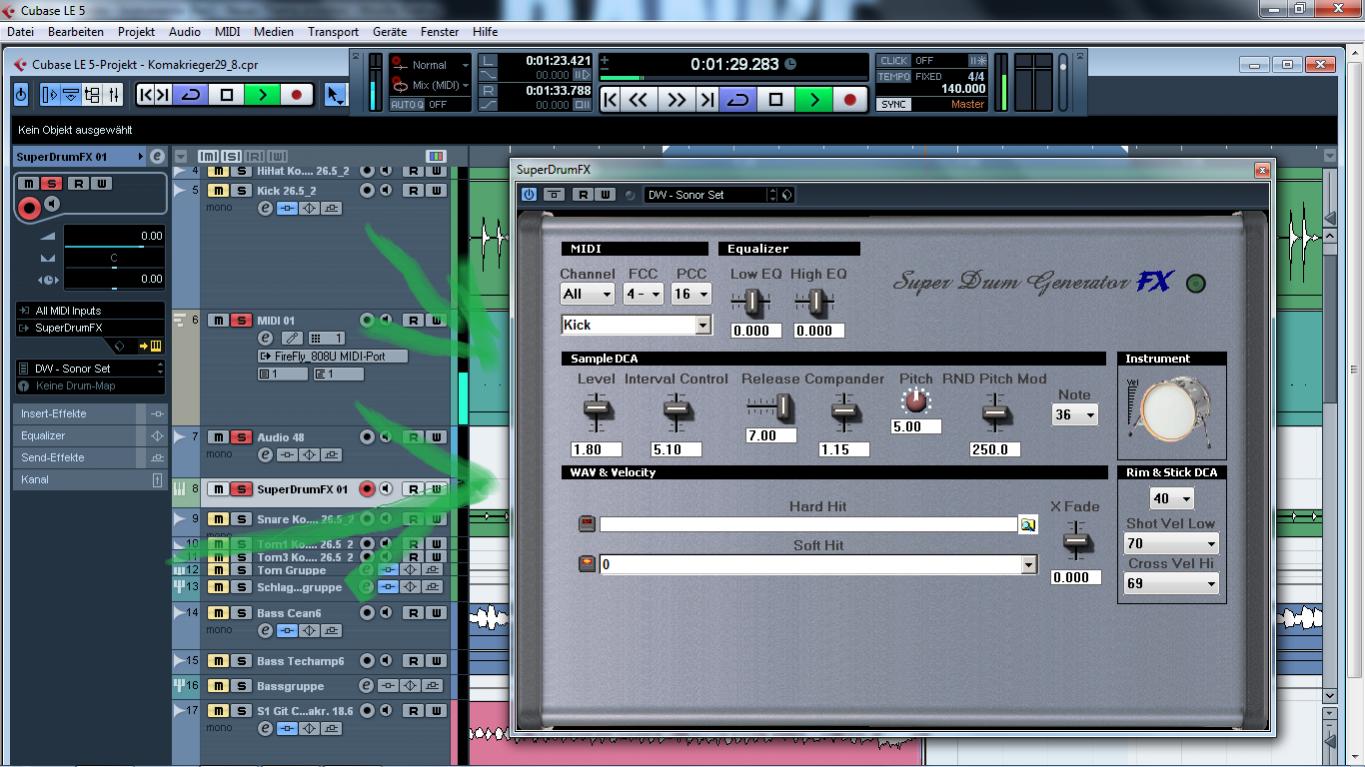Open channel settings e icon of the Bassgruppe track
Viewport: 1365px width, 767px height.
366,686
